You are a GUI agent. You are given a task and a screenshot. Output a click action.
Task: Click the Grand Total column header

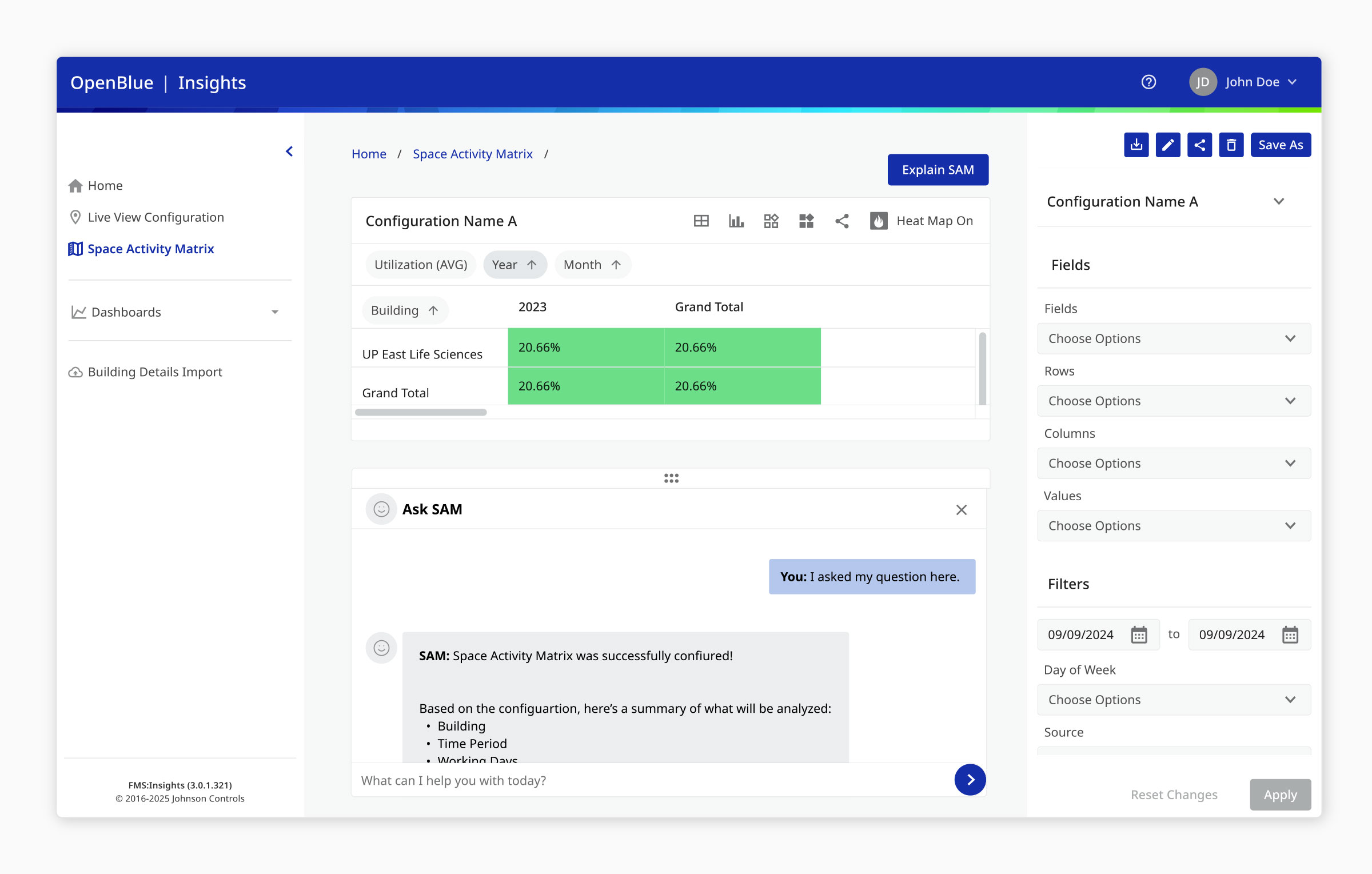tap(709, 307)
